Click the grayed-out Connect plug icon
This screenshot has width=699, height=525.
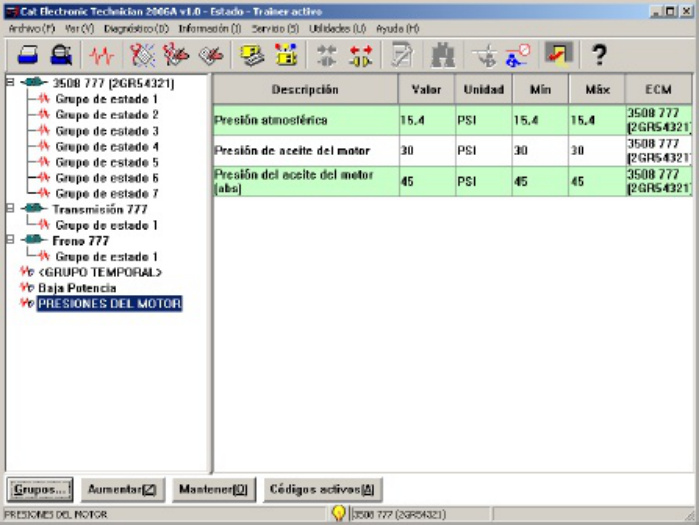(327, 56)
